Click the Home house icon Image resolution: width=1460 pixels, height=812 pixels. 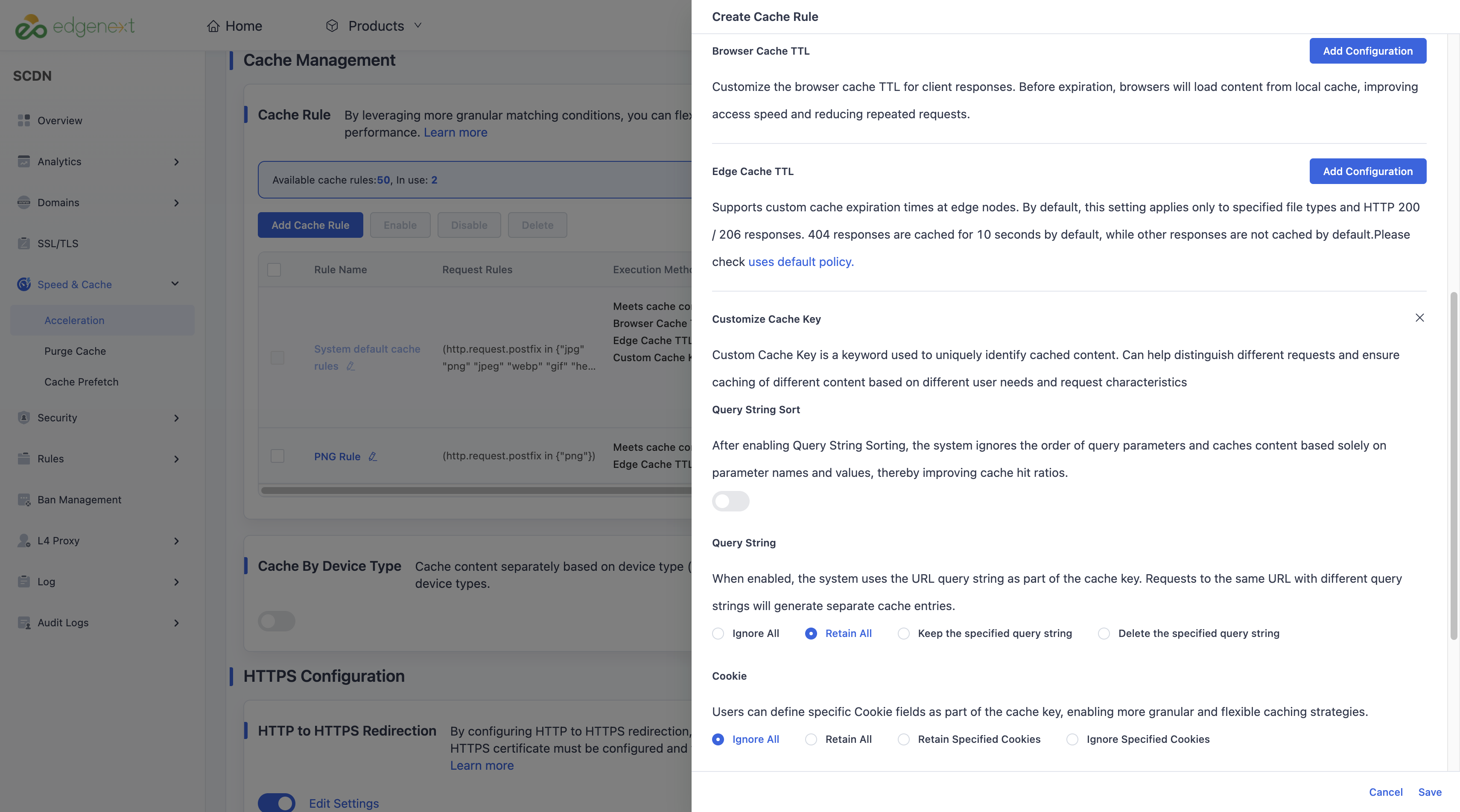tap(213, 26)
